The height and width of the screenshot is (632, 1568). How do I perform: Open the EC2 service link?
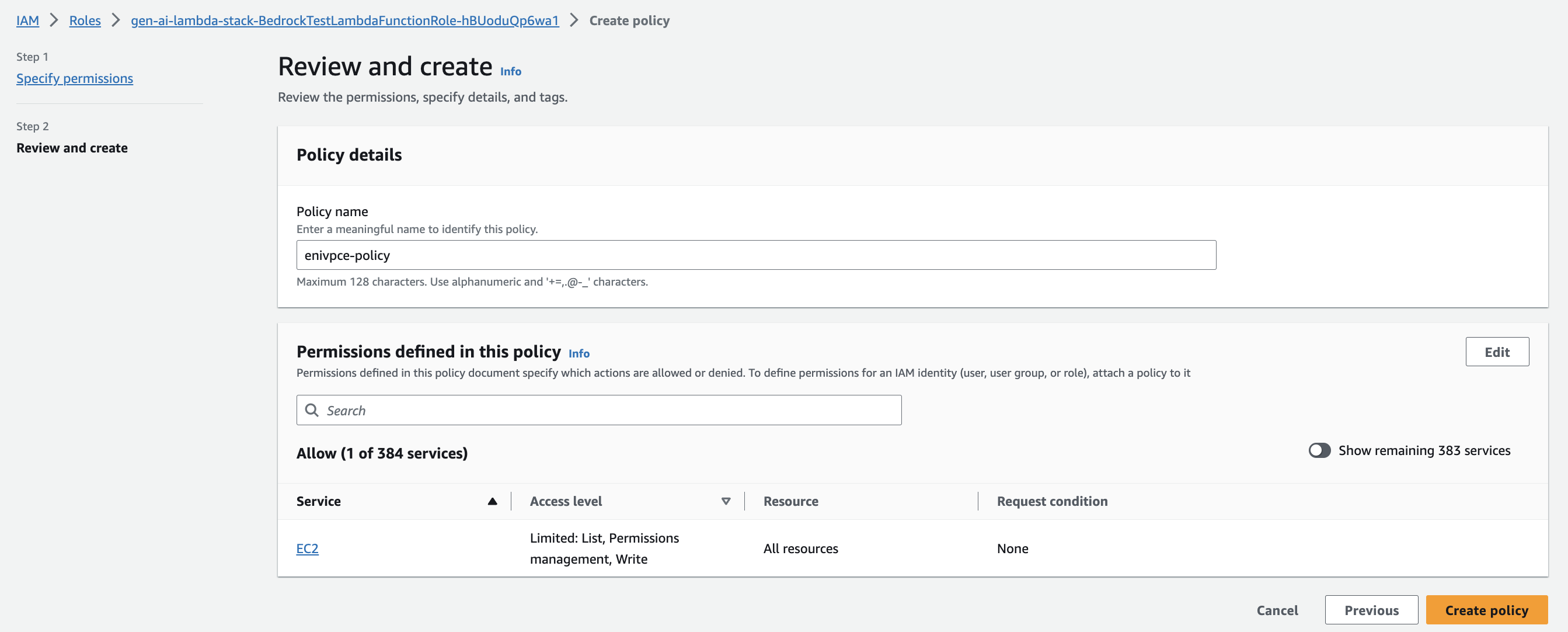click(307, 548)
